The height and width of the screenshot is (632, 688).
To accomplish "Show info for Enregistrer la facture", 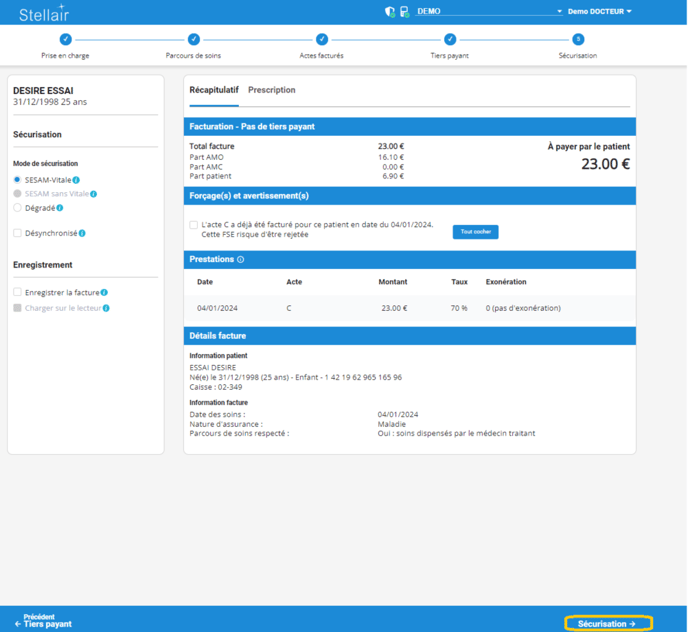I will (104, 293).
